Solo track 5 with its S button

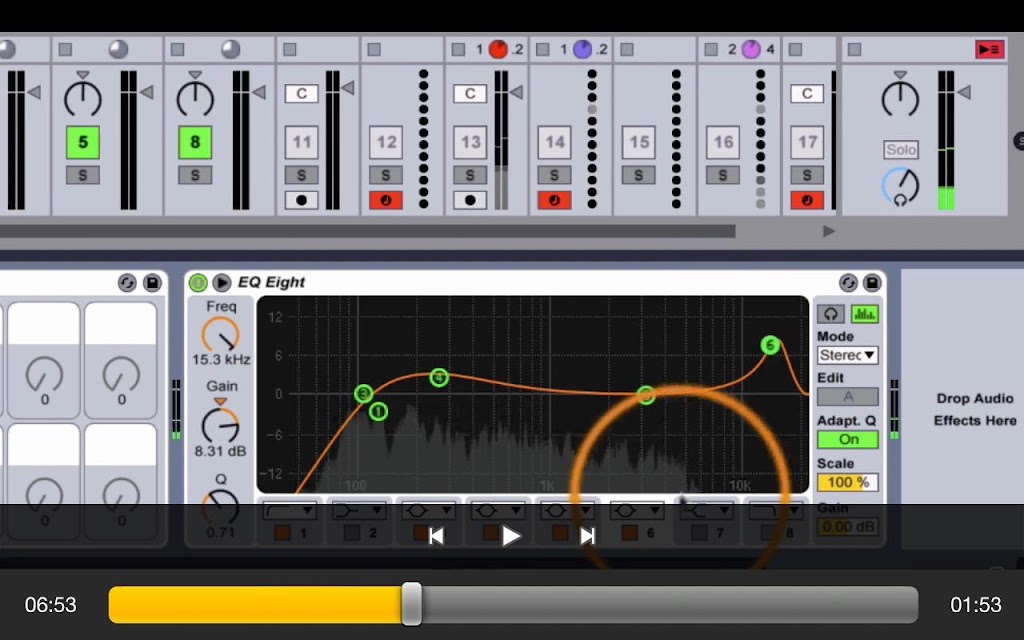pyautogui.click(x=82, y=175)
